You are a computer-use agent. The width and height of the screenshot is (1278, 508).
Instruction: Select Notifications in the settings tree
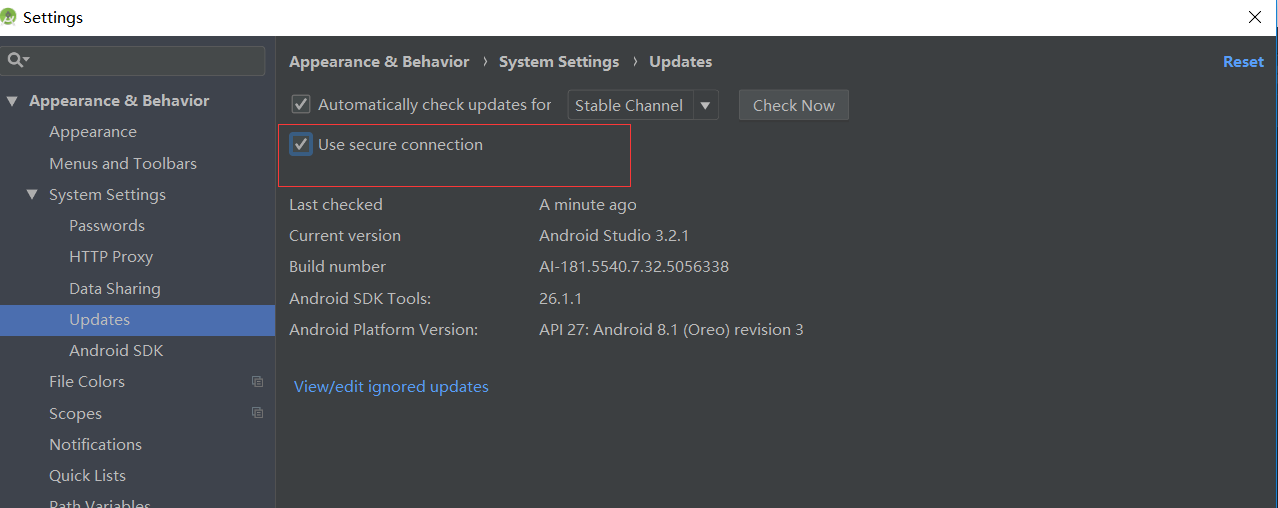point(95,445)
